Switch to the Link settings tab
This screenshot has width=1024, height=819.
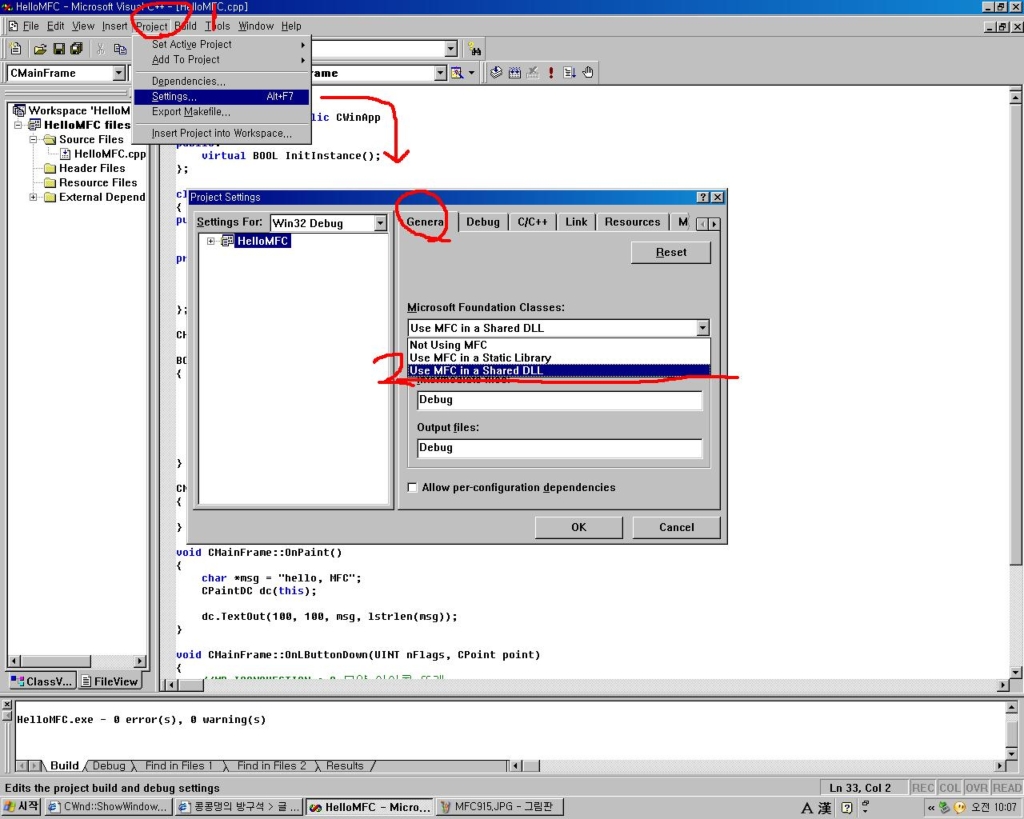coord(576,222)
